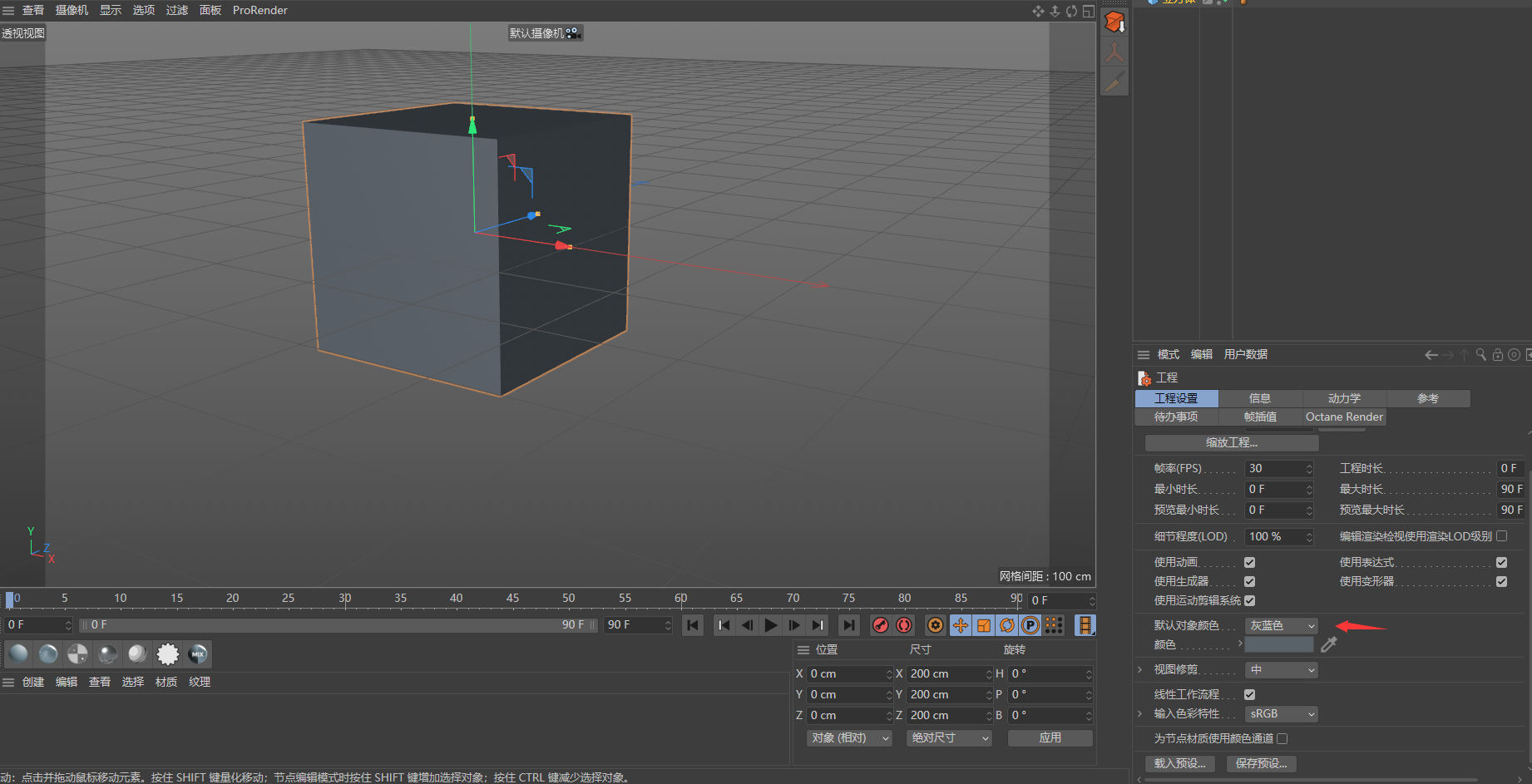Play the animation forward
Viewport: 1532px width, 784px height.
(771, 625)
